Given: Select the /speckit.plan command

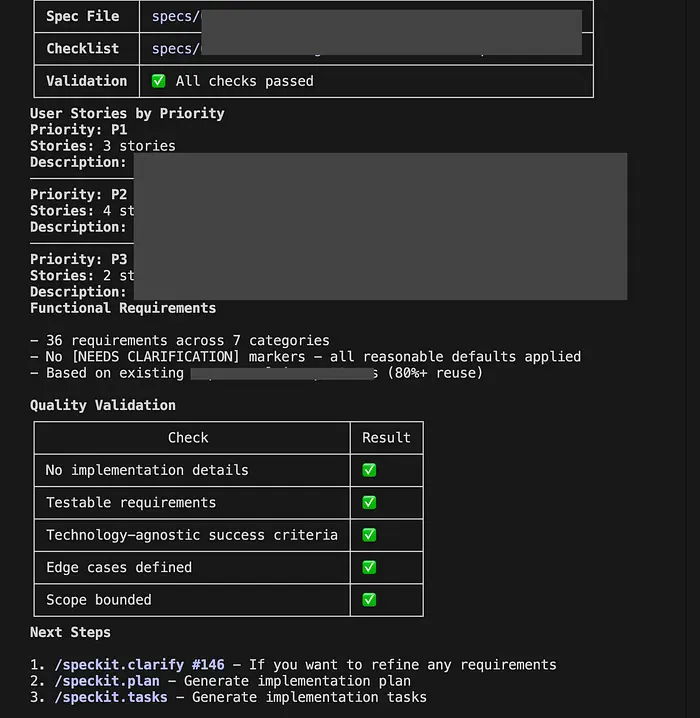Looking at the screenshot, I should pos(106,681).
